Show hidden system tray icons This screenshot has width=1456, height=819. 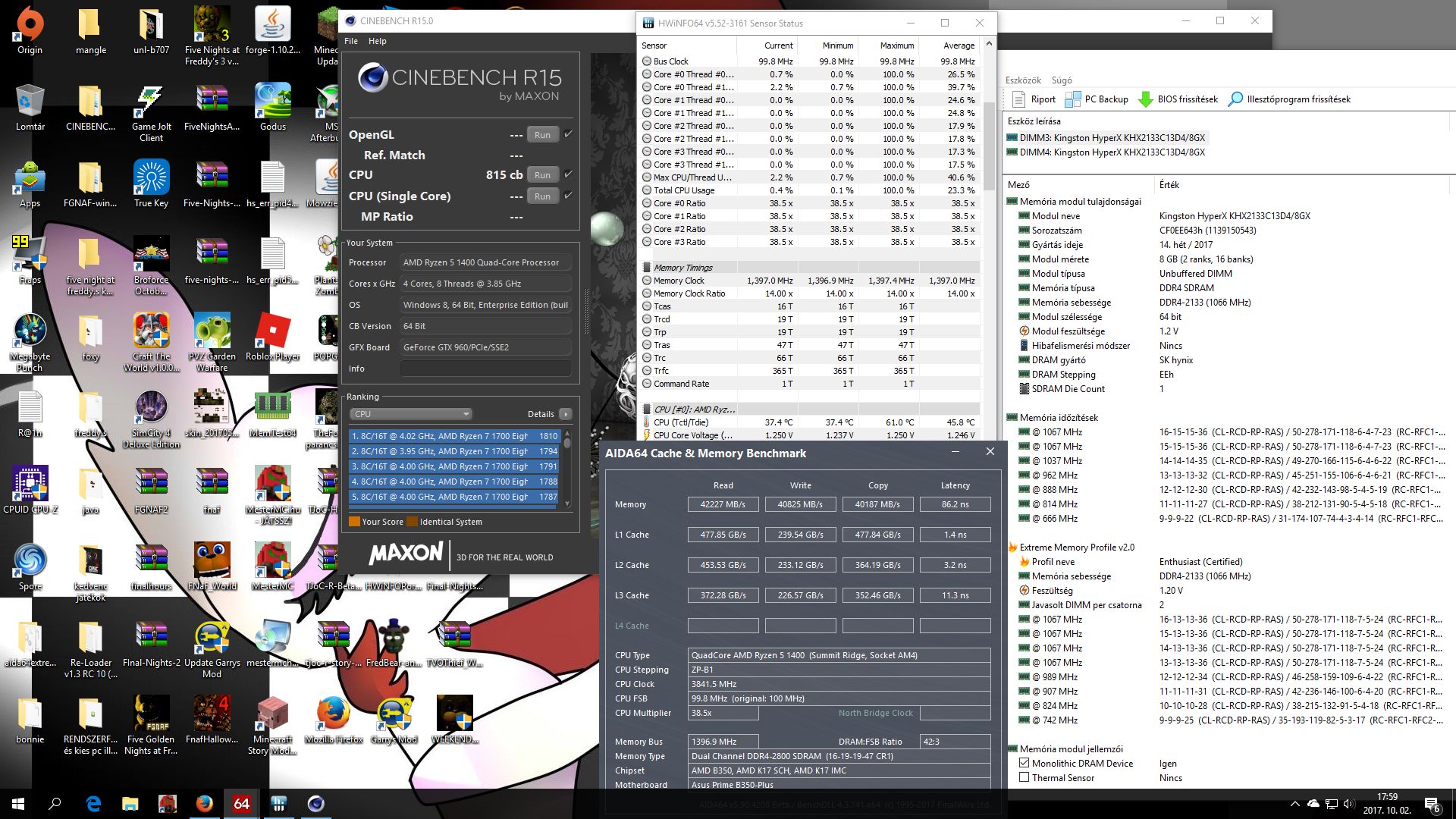coord(1294,804)
